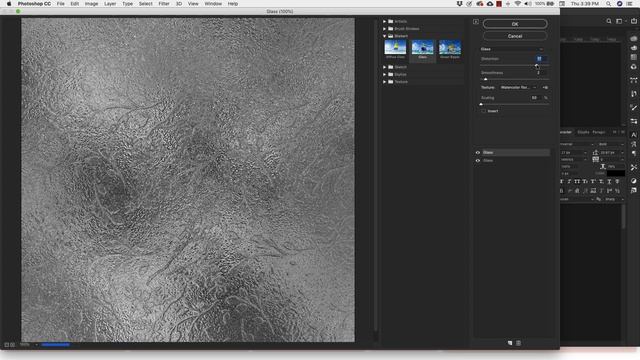Viewport: 640px width, 360px height.
Task: Open the Libraries cloud dock icon
Action: pyautogui.click(x=633, y=67)
